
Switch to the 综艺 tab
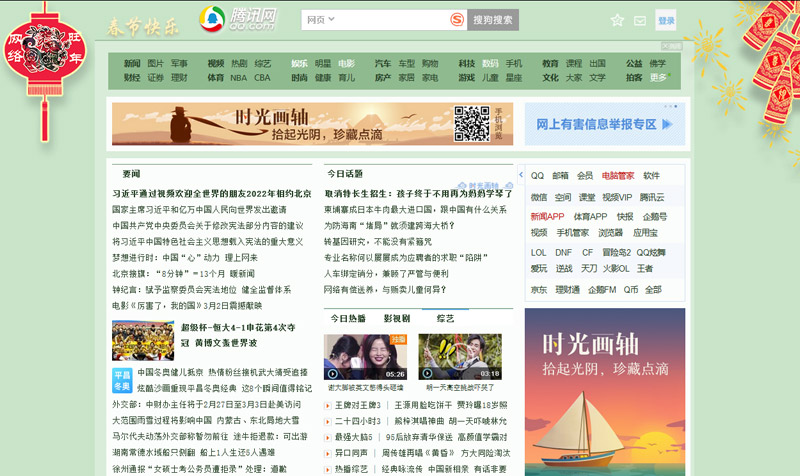point(445,318)
